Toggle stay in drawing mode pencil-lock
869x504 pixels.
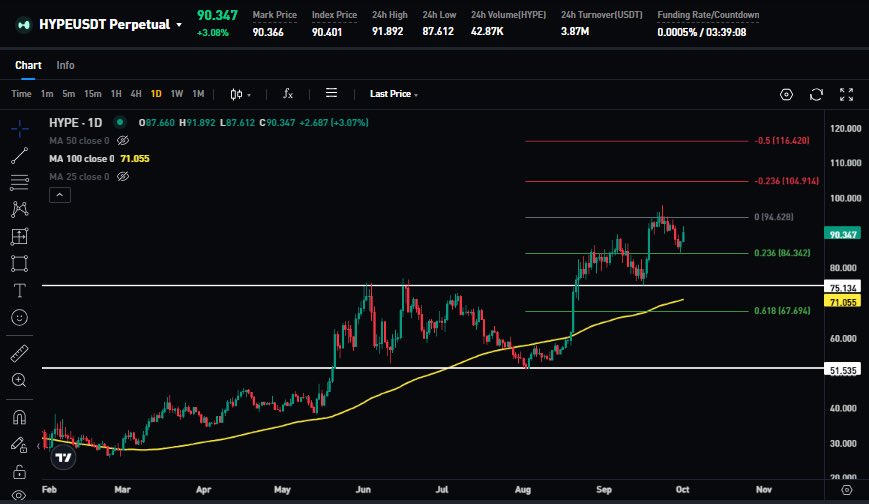(19, 444)
